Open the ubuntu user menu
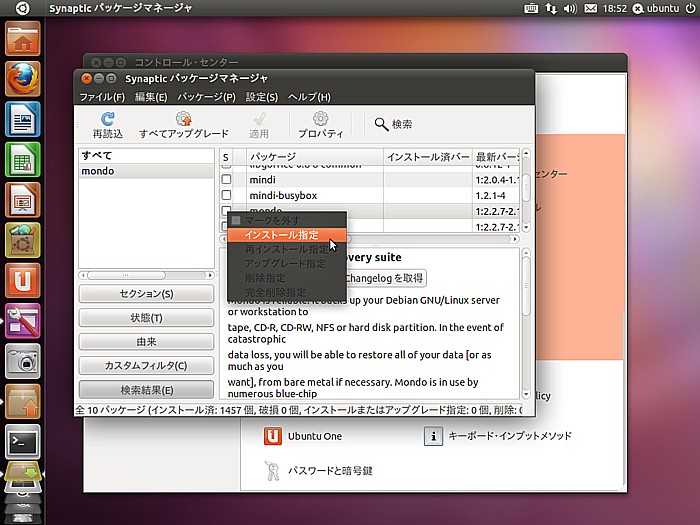700x525 pixels. (656, 8)
